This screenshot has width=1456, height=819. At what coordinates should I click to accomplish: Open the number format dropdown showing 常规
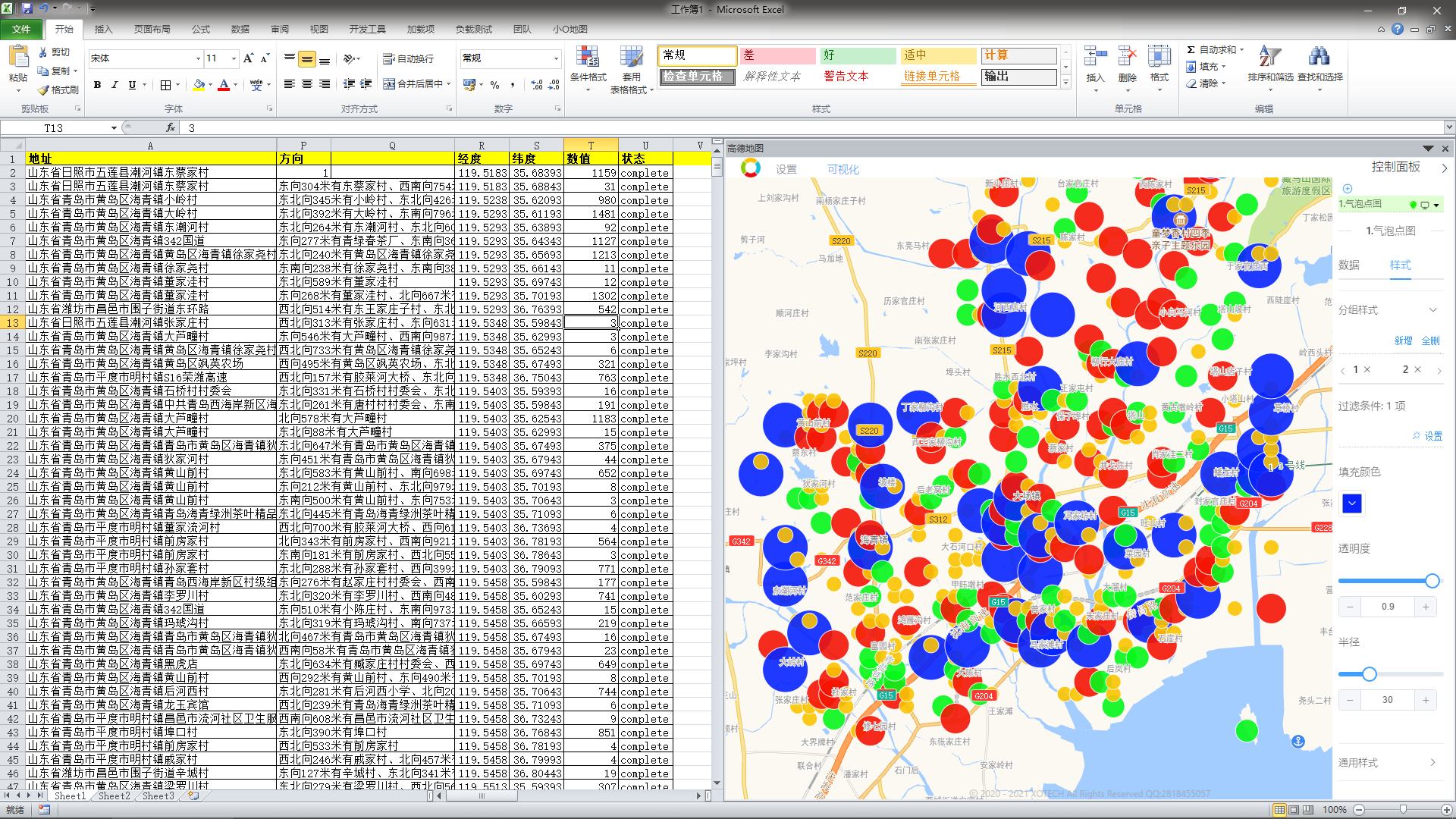point(556,58)
